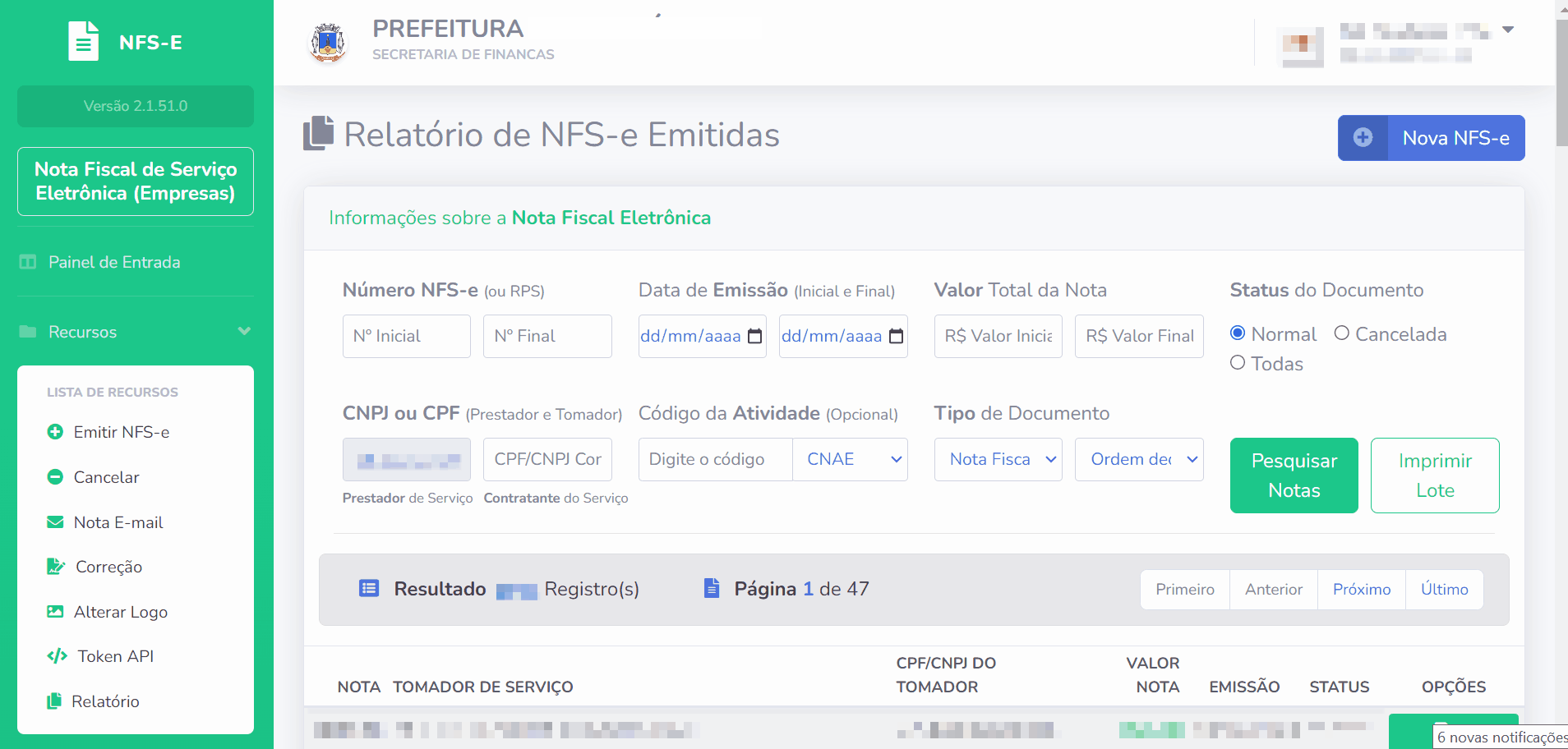
Task: Select the Cancelada status option
Action: click(x=1341, y=333)
